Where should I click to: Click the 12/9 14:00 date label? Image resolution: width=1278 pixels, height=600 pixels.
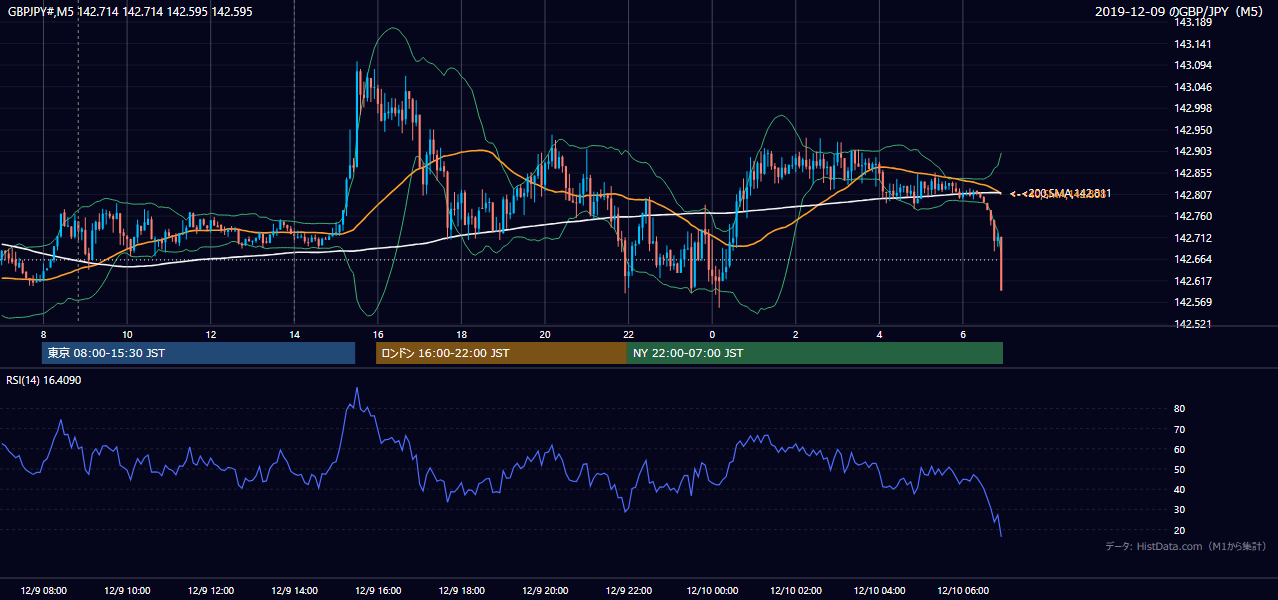[294, 590]
